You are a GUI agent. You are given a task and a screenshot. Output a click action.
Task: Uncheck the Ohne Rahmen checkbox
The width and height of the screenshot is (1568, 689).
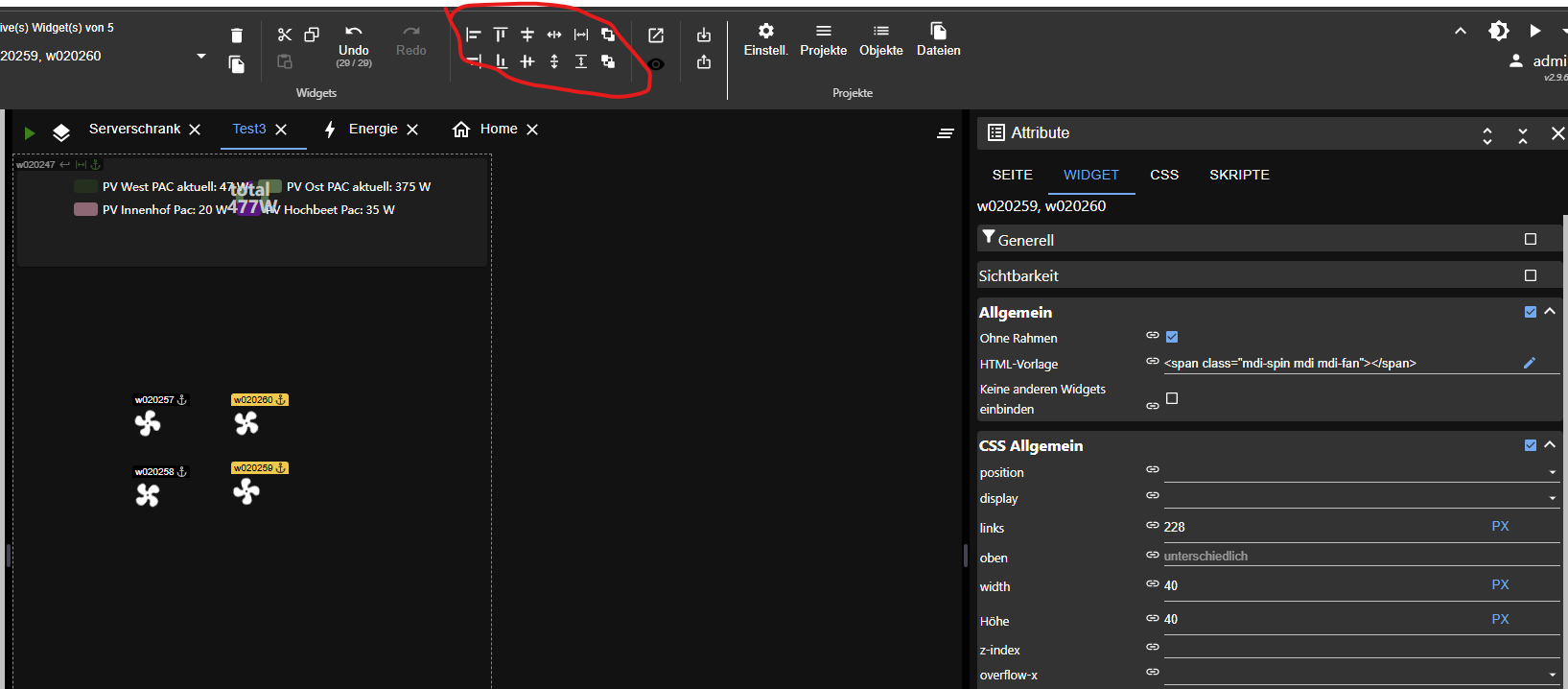pos(1172,337)
